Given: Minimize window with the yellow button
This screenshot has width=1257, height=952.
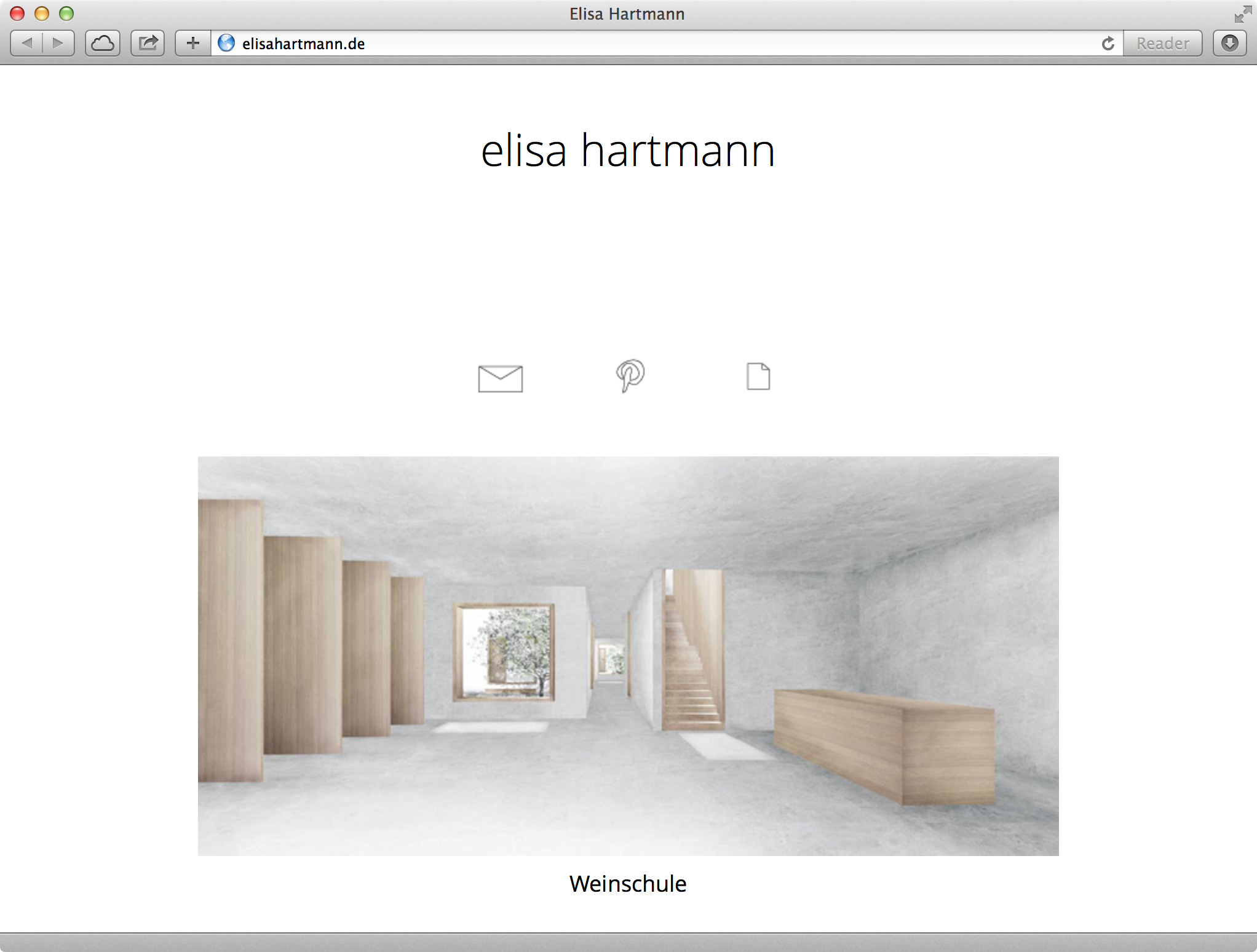Looking at the screenshot, I should pos(42,14).
